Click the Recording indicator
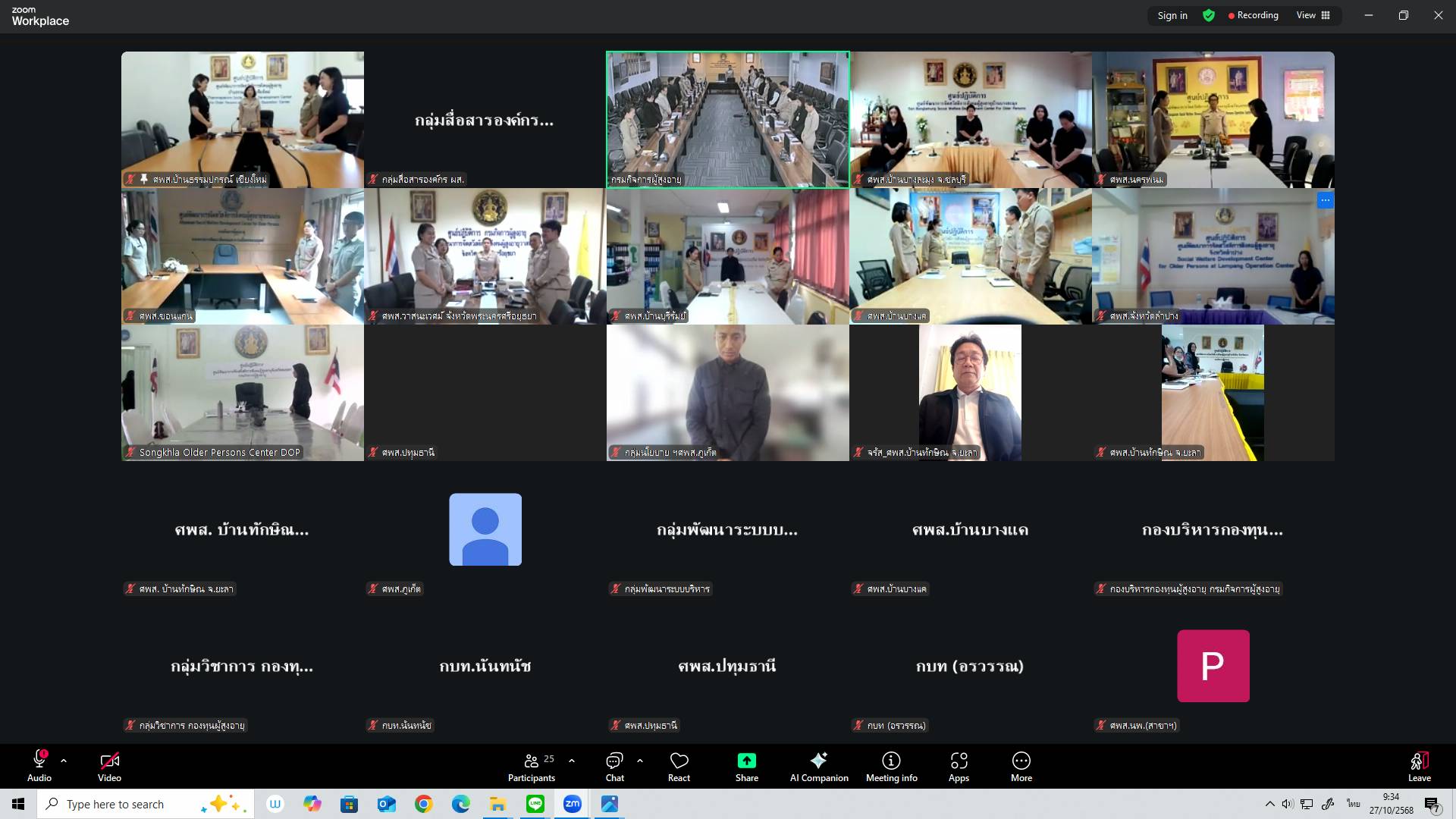The height and width of the screenshot is (819, 1456). [x=1253, y=15]
